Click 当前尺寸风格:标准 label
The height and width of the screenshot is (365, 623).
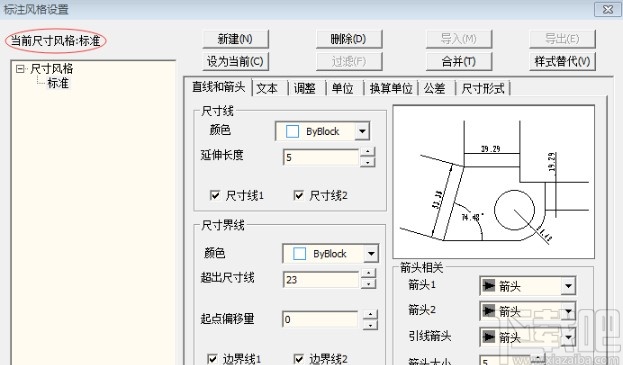coord(55,41)
